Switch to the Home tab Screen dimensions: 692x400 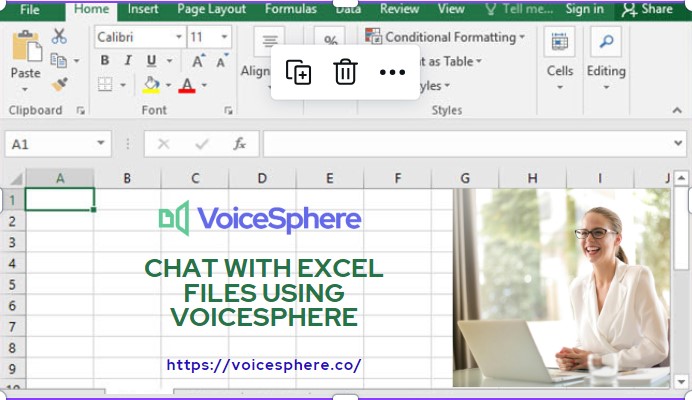click(x=91, y=10)
